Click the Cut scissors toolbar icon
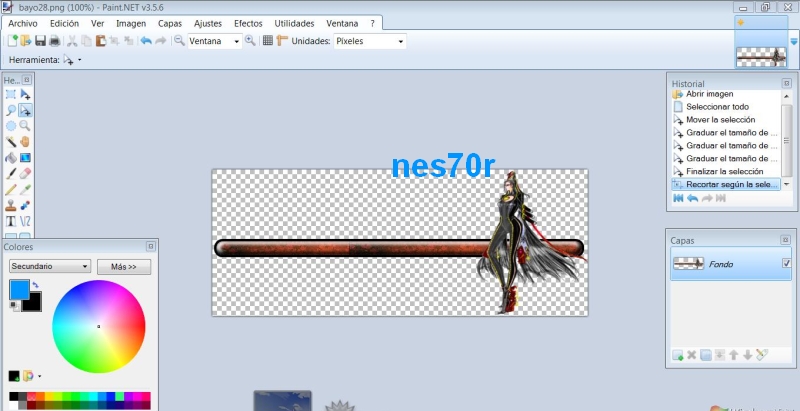This screenshot has height=411, width=800. pos(72,41)
